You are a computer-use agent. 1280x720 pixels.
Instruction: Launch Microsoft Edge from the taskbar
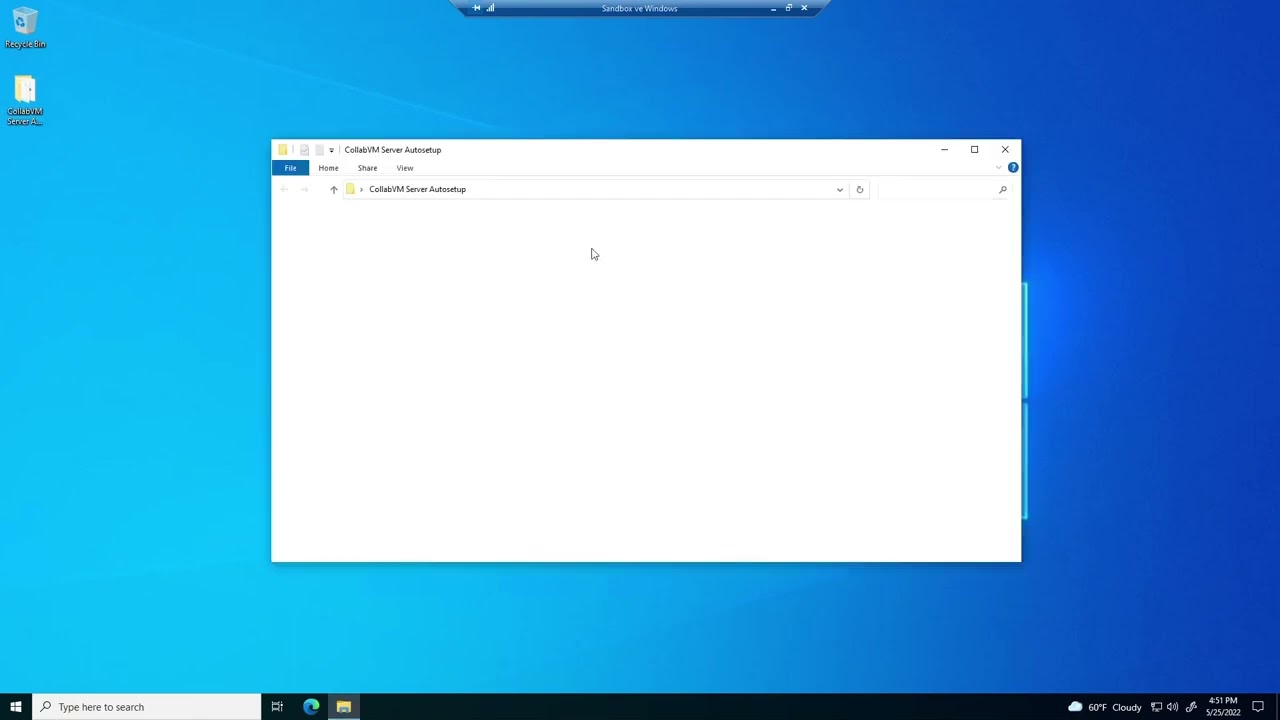coord(311,707)
